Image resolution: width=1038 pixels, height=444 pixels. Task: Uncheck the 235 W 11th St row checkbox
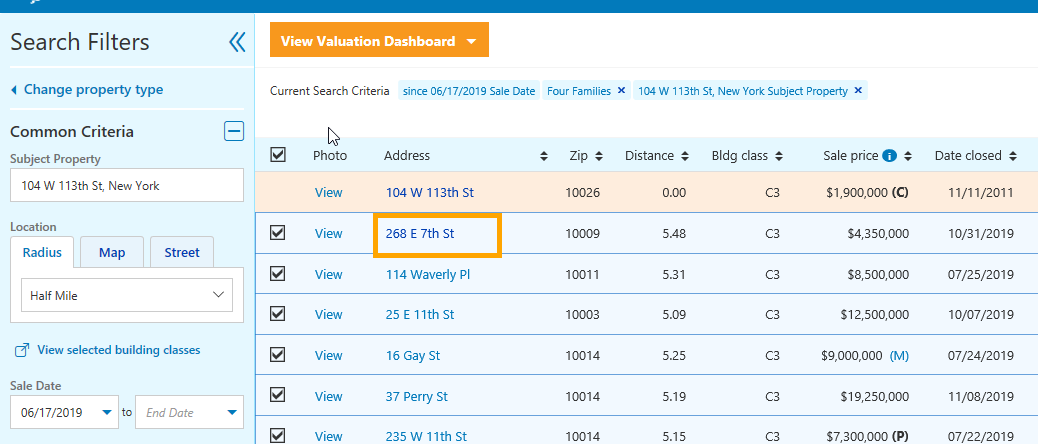point(278,435)
